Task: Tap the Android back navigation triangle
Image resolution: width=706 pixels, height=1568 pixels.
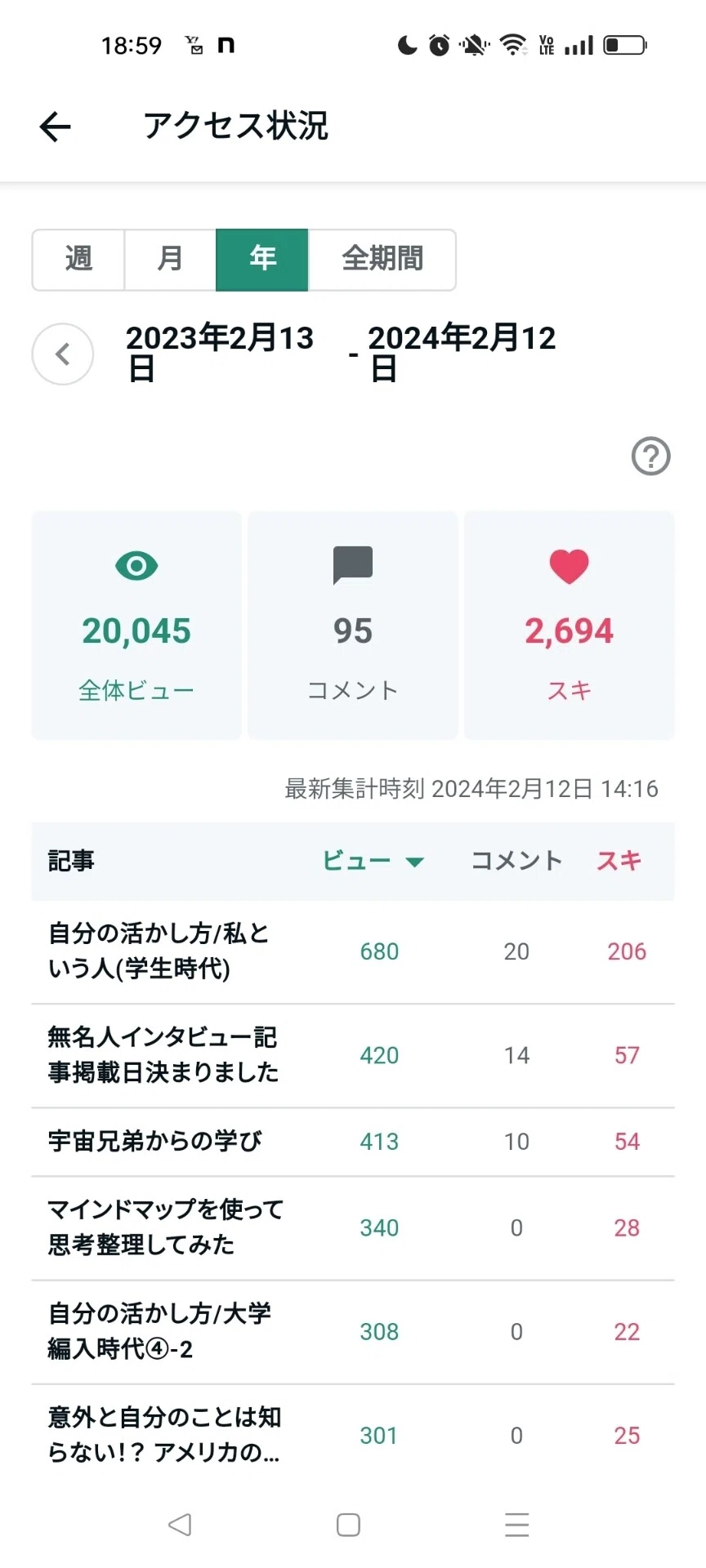Action: (180, 1524)
